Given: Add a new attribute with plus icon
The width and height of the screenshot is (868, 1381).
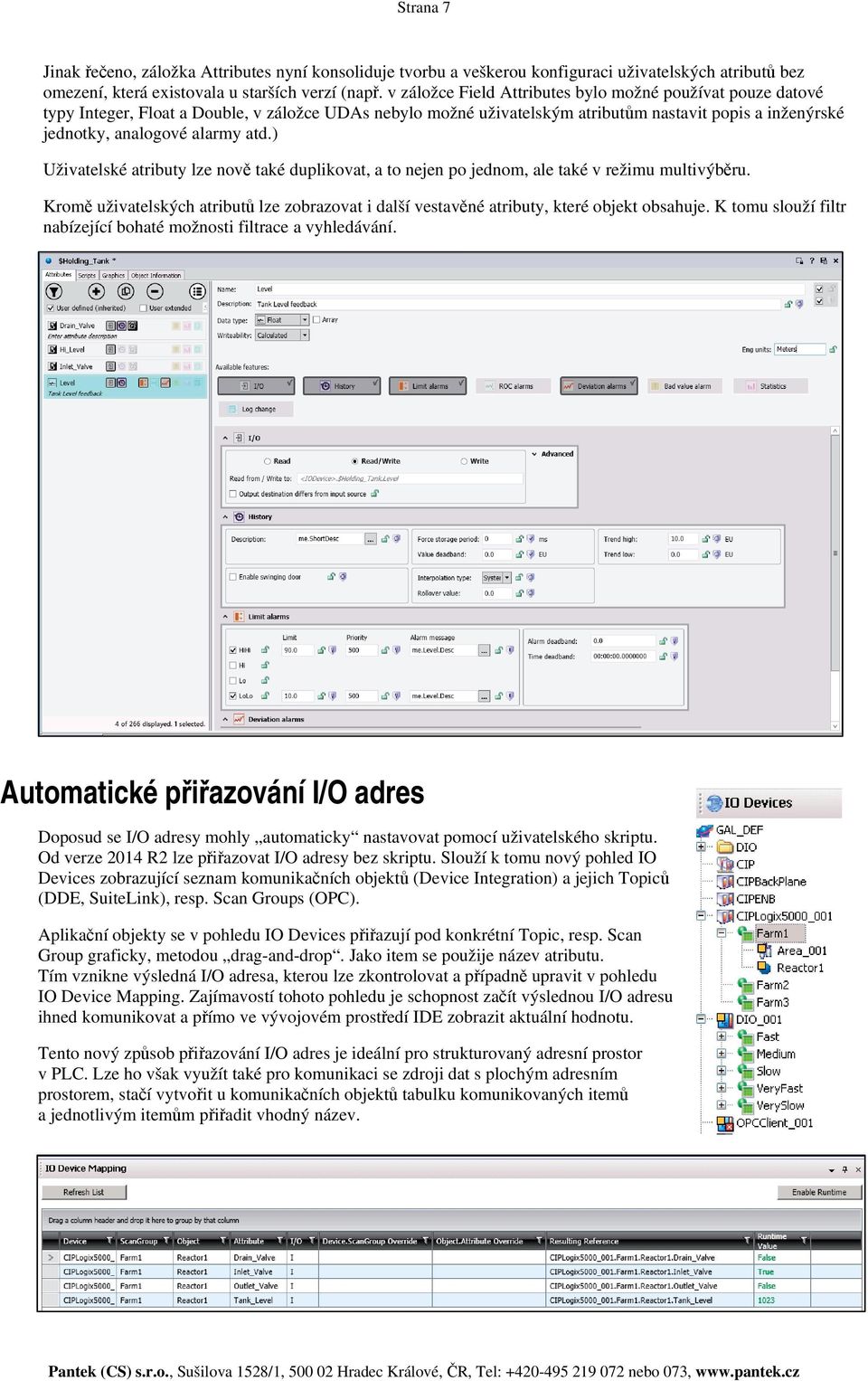Looking at the screenshot, I should click(x=96, y=291).
